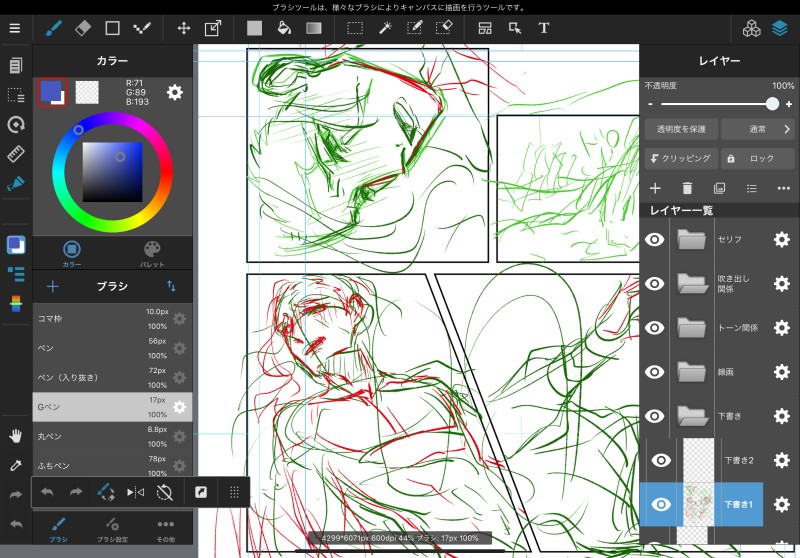
Task: Select the Text tool
Action: tap(544, 28)
